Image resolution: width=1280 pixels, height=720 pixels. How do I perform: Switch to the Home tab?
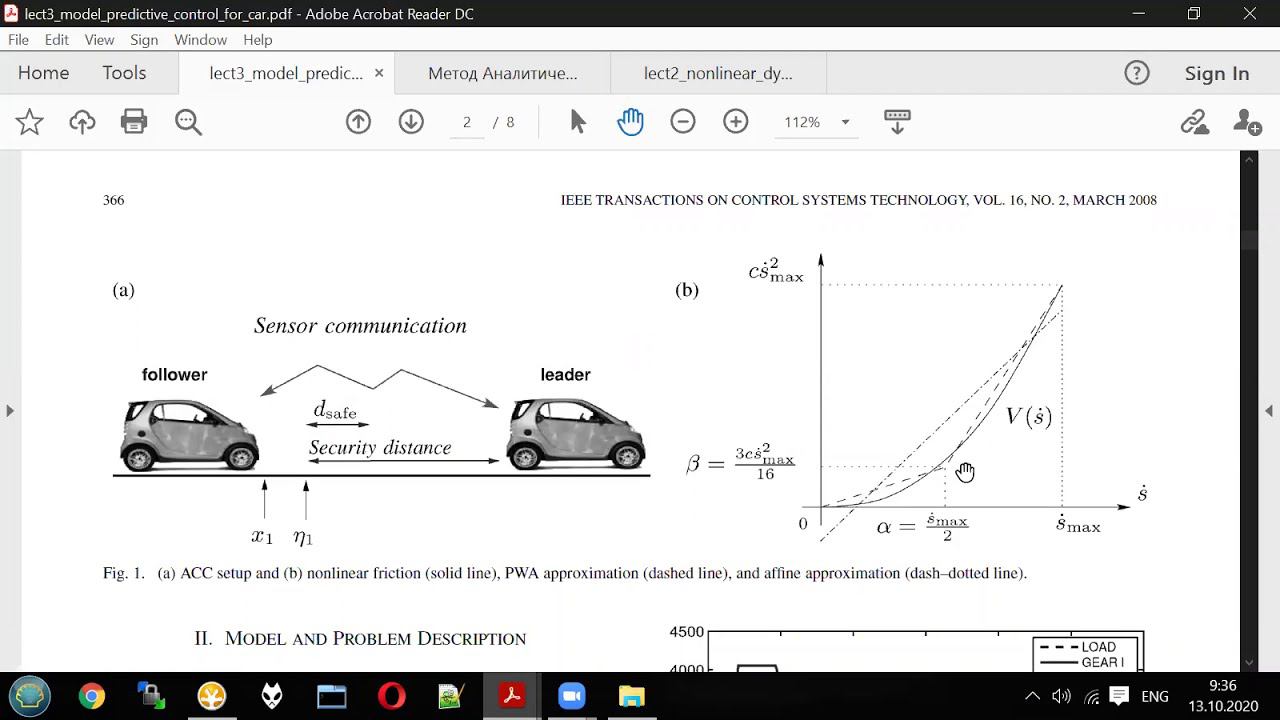tap(43, 73)
